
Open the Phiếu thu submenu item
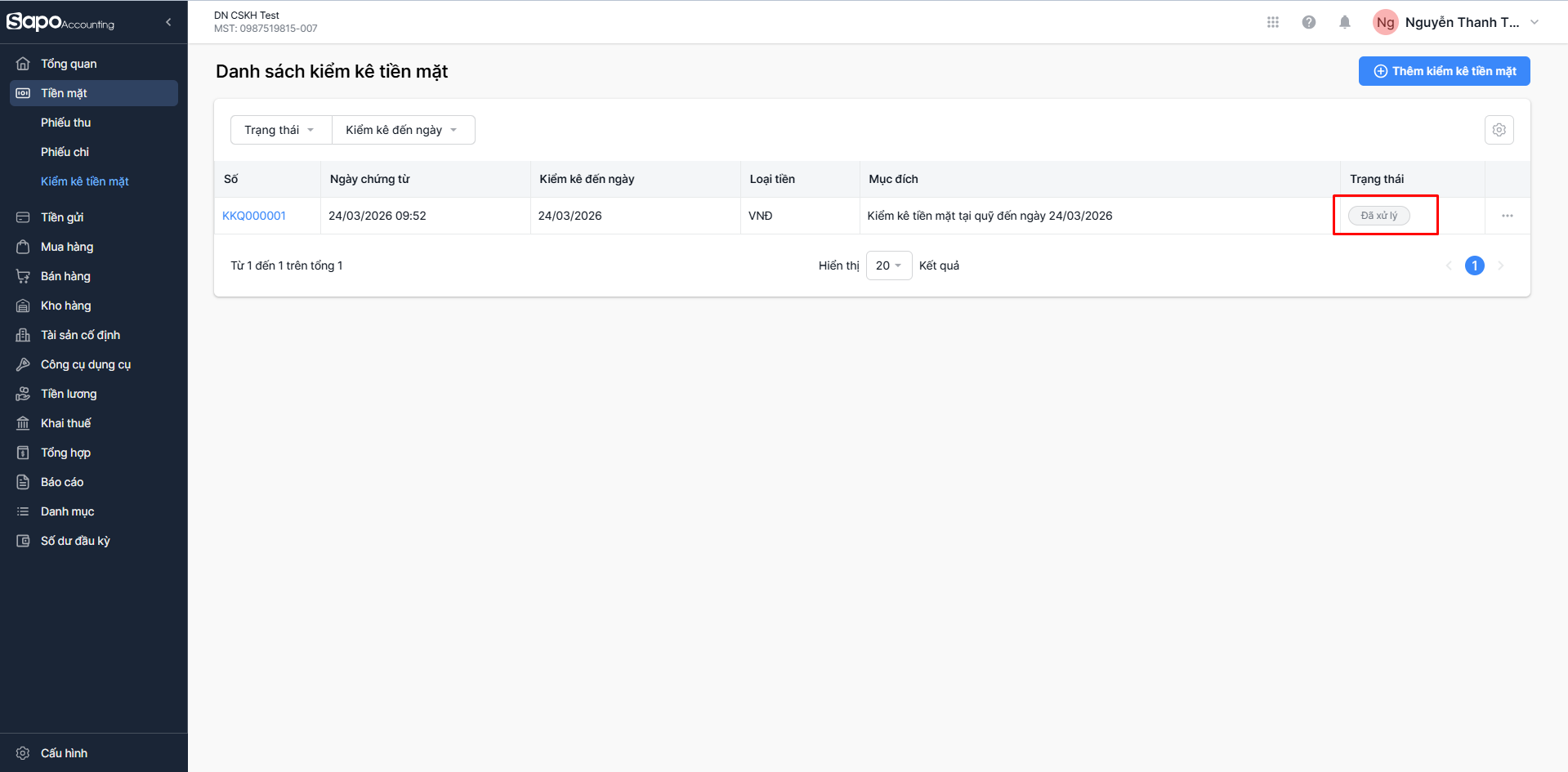point(66,123)
